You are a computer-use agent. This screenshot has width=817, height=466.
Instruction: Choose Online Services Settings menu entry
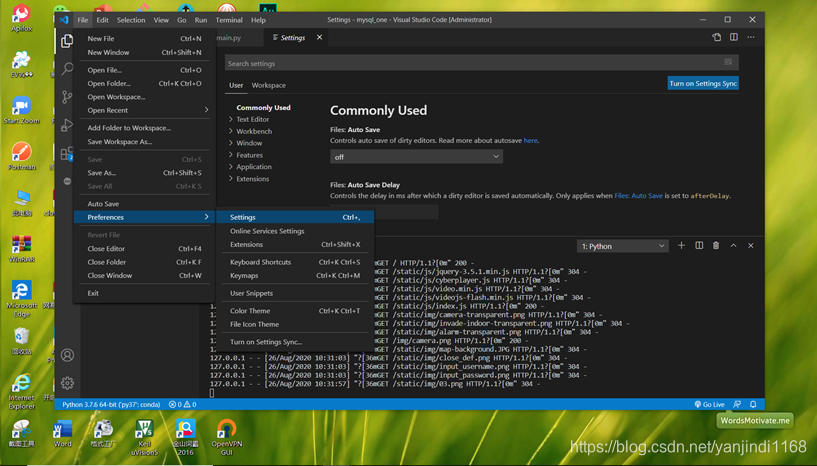(295, 231)
